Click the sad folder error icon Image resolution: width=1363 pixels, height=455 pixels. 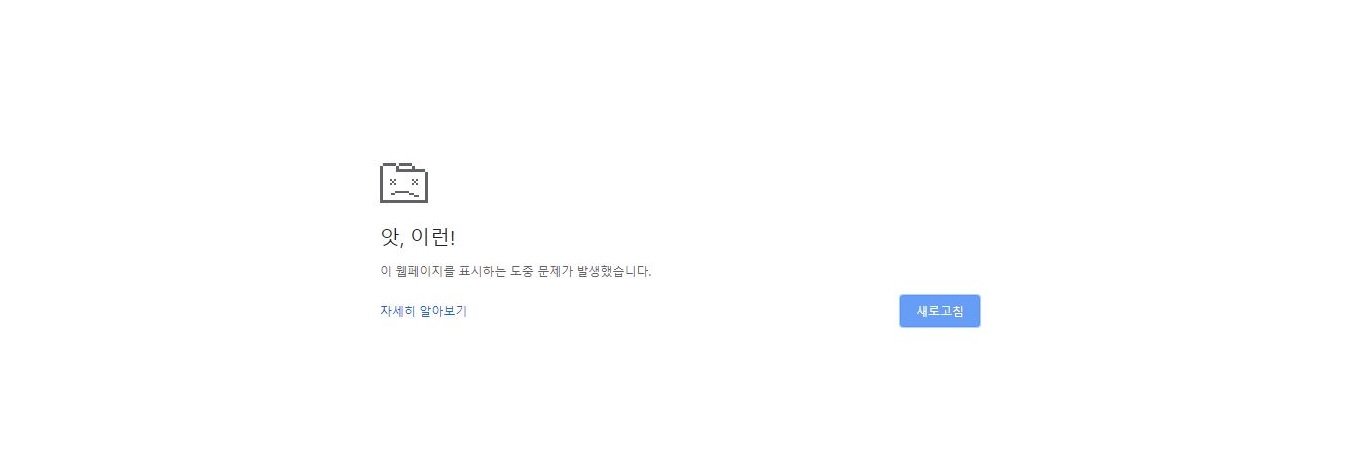(404, 182)
